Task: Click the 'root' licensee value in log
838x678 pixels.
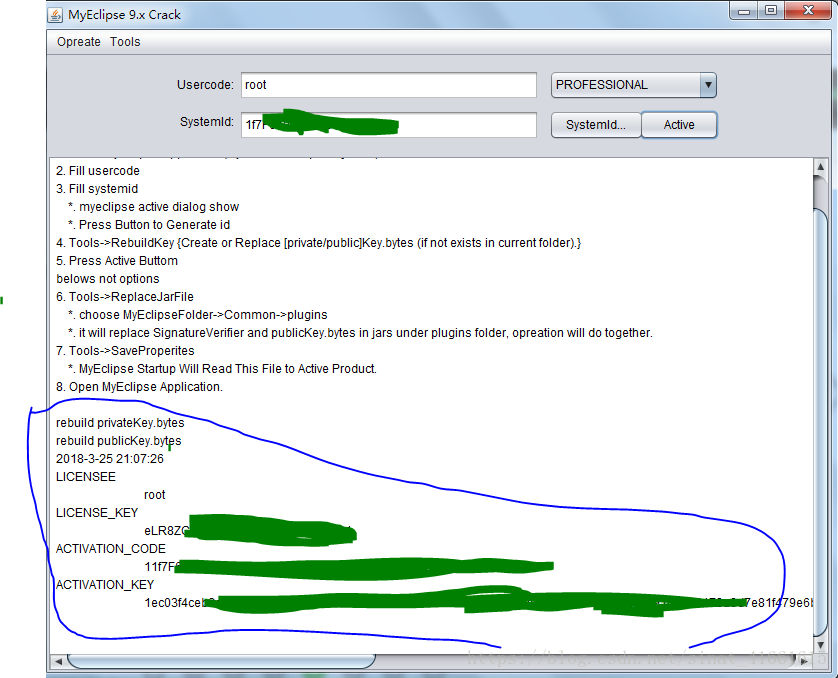Action: [x=154, y=495]
